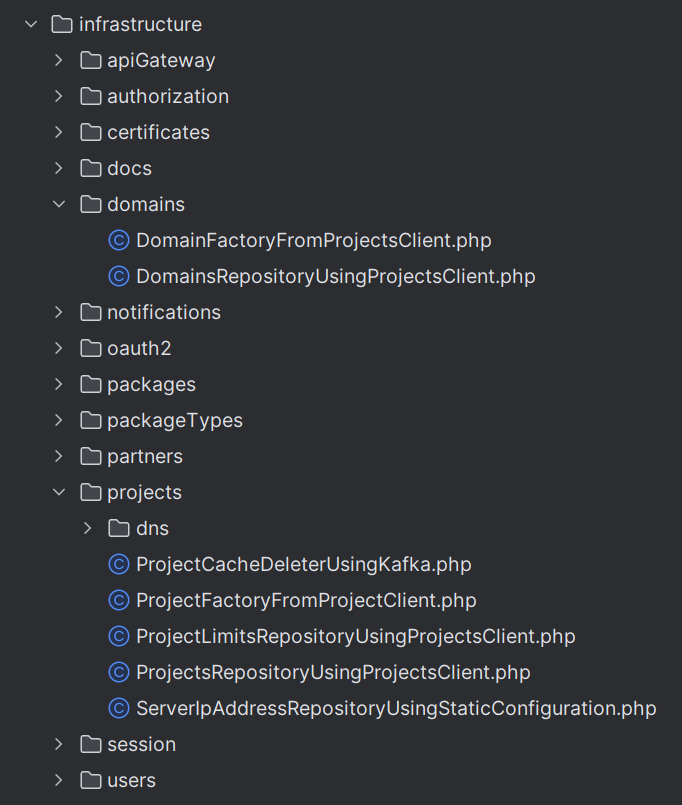Screen dimensions: 682x805
Task: Open ProjectsRepositoryUsingProjectsClient.php file
Action: pos(333,672)
